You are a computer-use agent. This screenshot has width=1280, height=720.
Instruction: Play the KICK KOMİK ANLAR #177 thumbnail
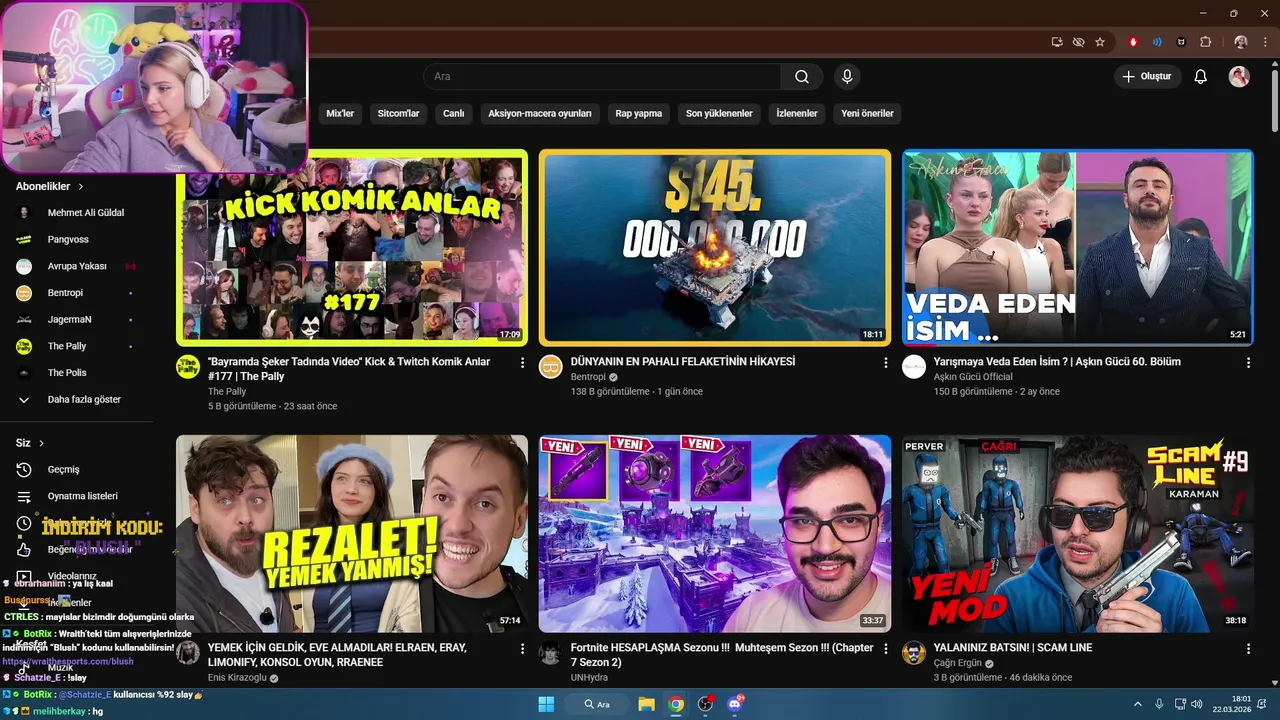[x=352, y=247]
